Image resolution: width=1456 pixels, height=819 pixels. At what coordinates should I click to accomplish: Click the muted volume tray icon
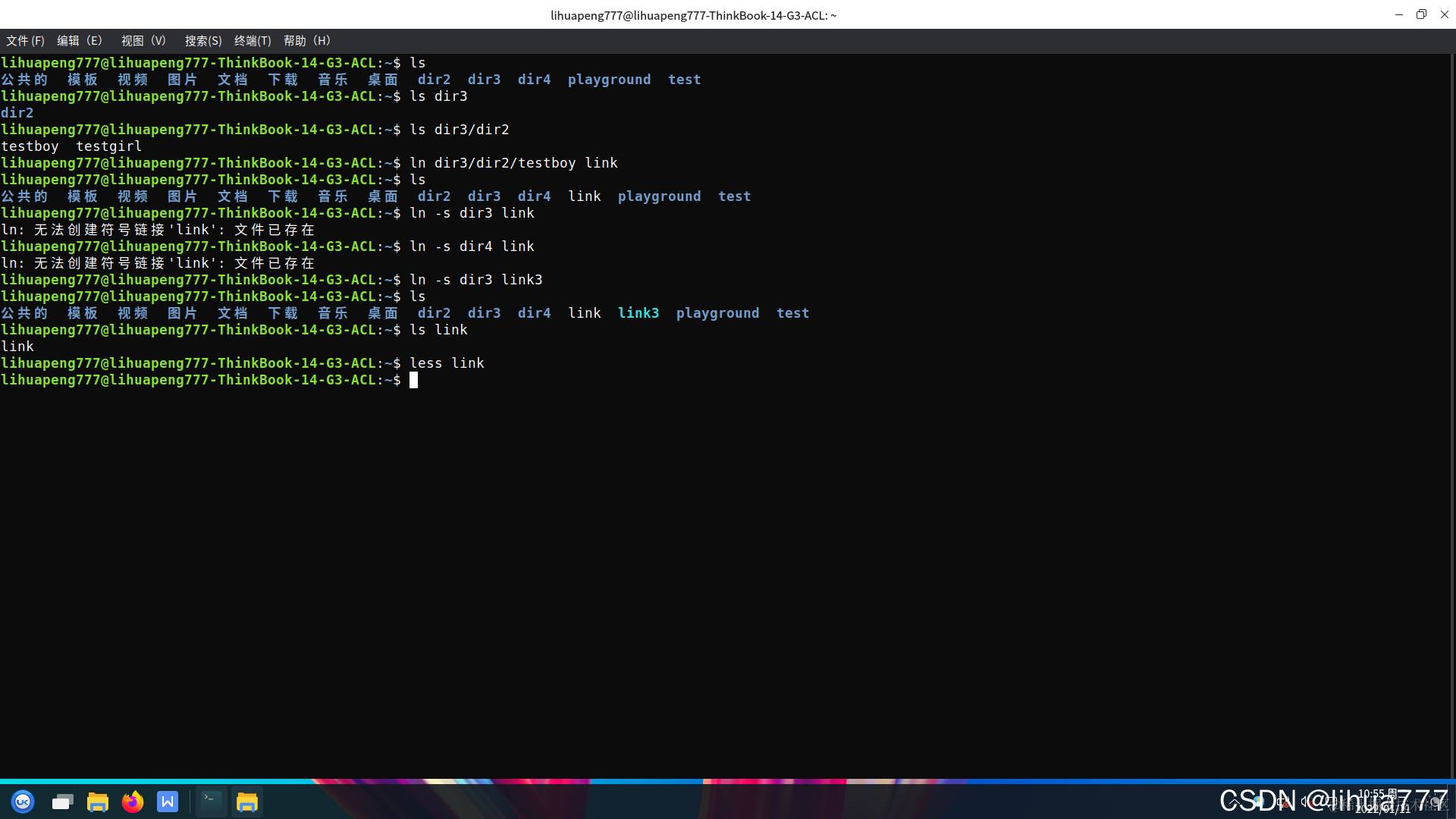point(1306,801)
